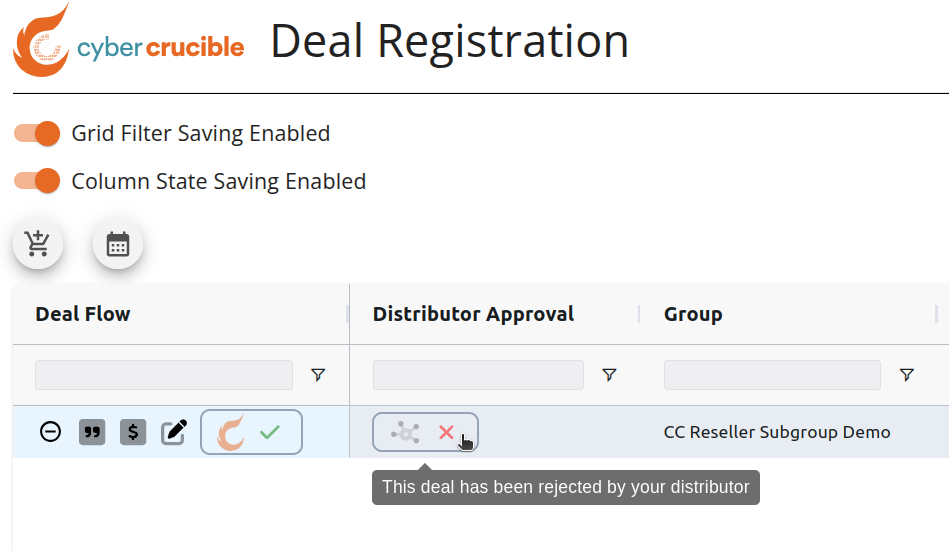This screenshot has height=551, width=949.
Task: Click the Cyber Crucible logo
Action: 128,41
